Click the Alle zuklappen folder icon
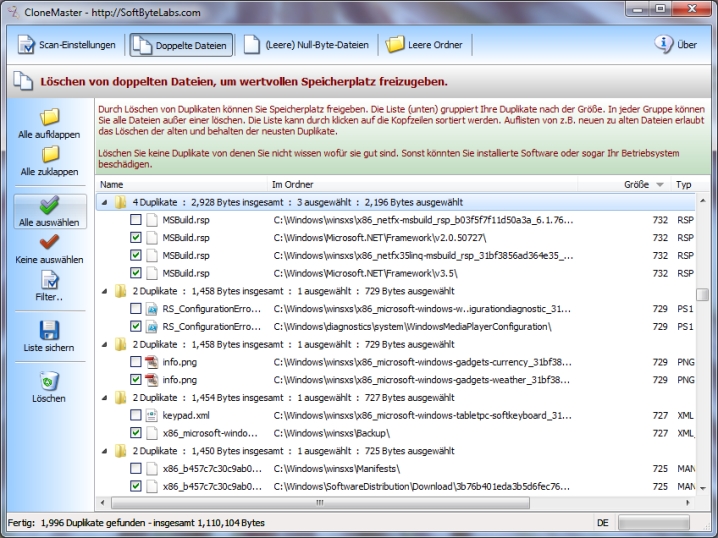The height and width of the screenshot is (538, 718). coord(48,155)
